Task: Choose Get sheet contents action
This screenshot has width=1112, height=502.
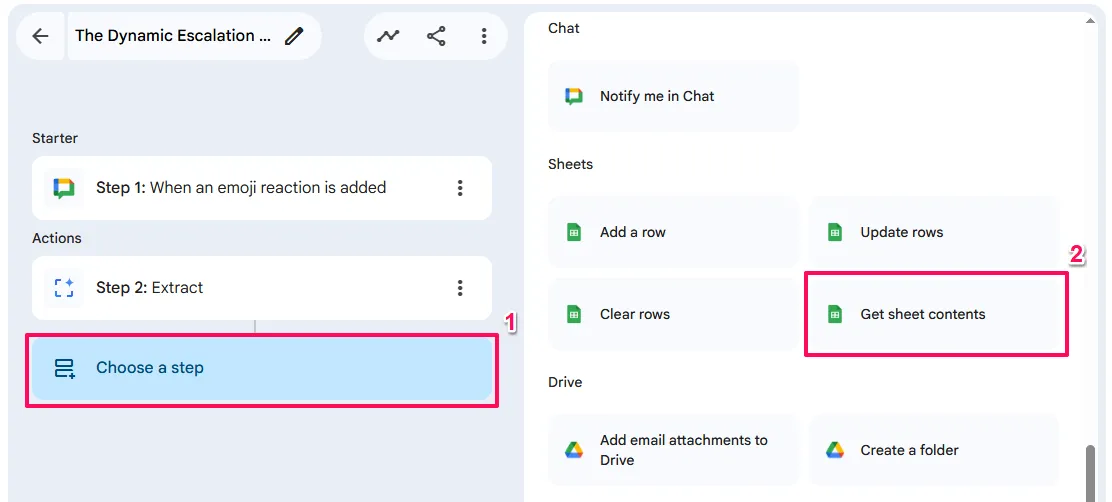Action: (x=935, y=314)
